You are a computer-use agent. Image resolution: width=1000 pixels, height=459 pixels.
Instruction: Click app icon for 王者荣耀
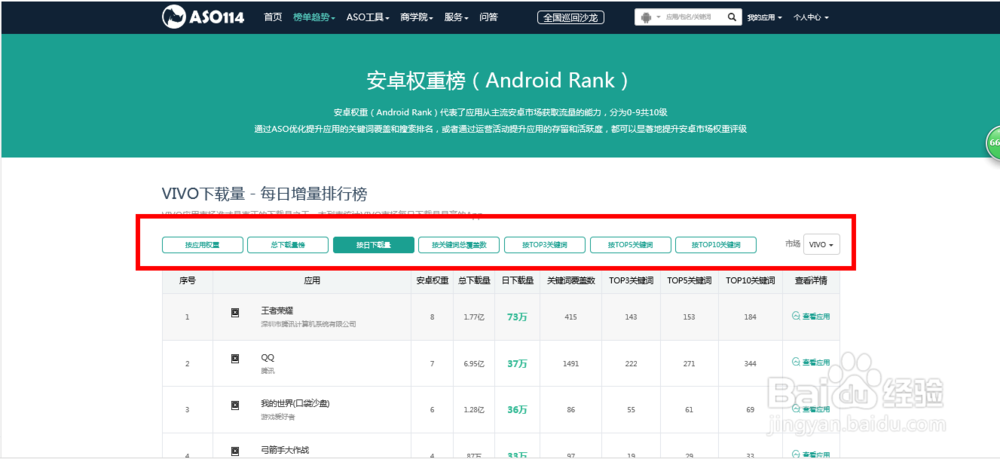(235, 312)
